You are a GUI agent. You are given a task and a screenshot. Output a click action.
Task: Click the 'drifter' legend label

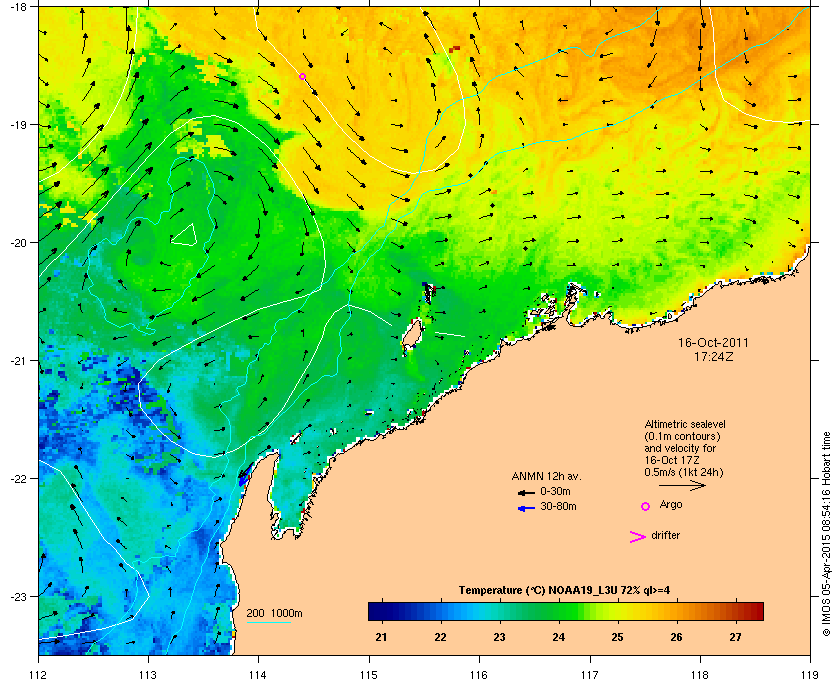[665, 535]
